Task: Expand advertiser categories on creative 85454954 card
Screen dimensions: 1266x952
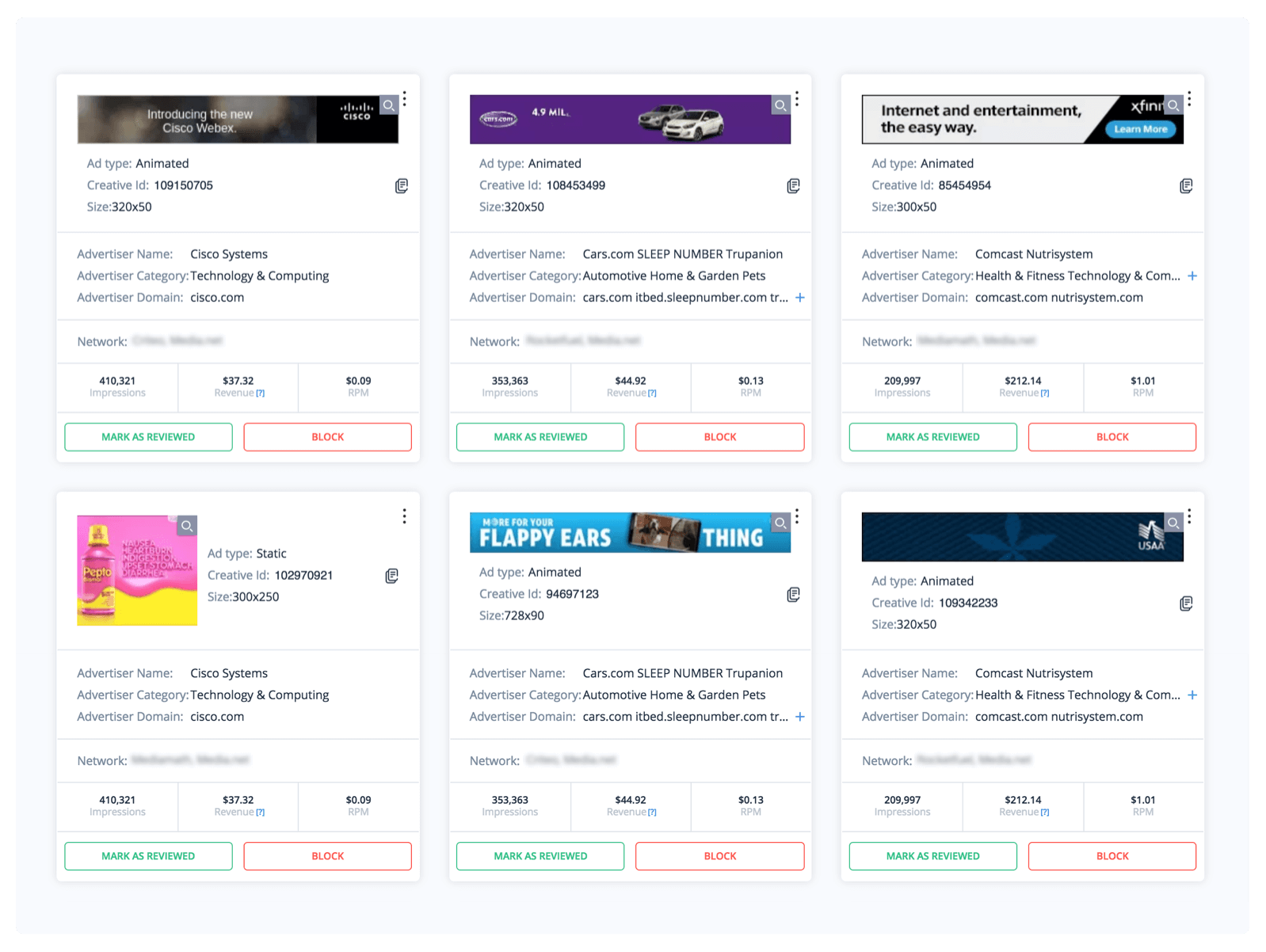Action: [x=1192, y=276]
